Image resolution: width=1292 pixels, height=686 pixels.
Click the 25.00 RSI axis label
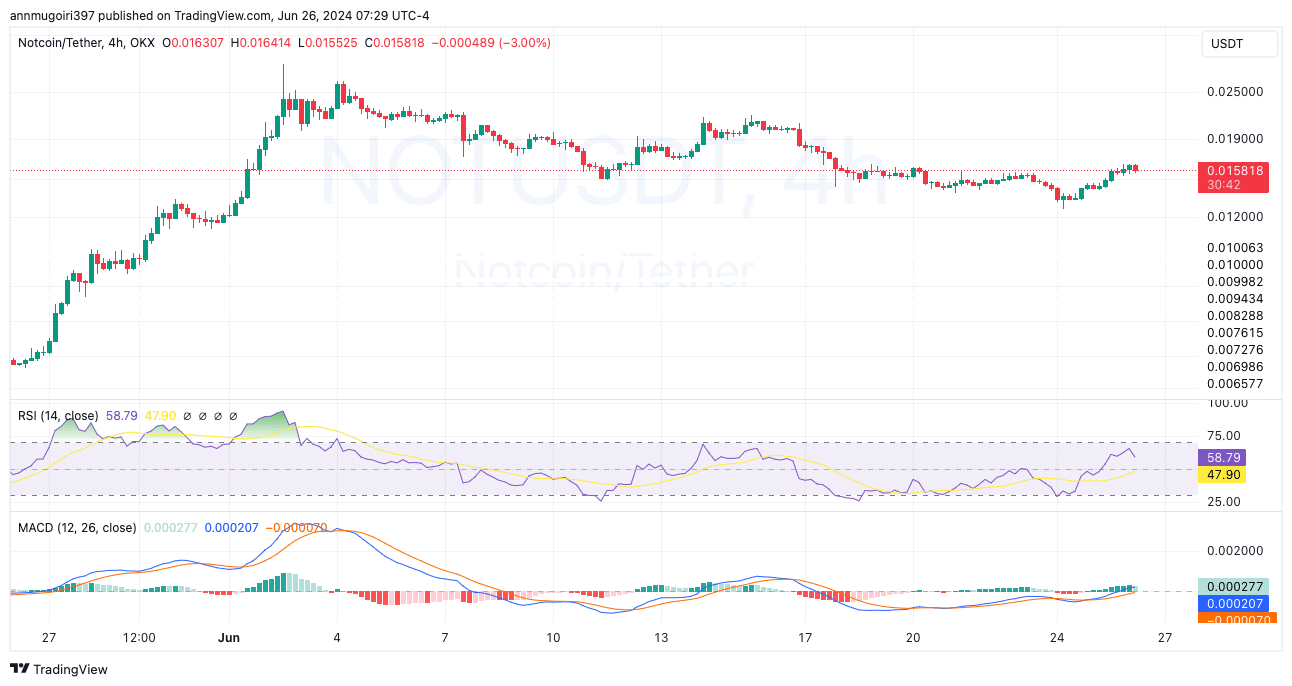pos(1224,501)
